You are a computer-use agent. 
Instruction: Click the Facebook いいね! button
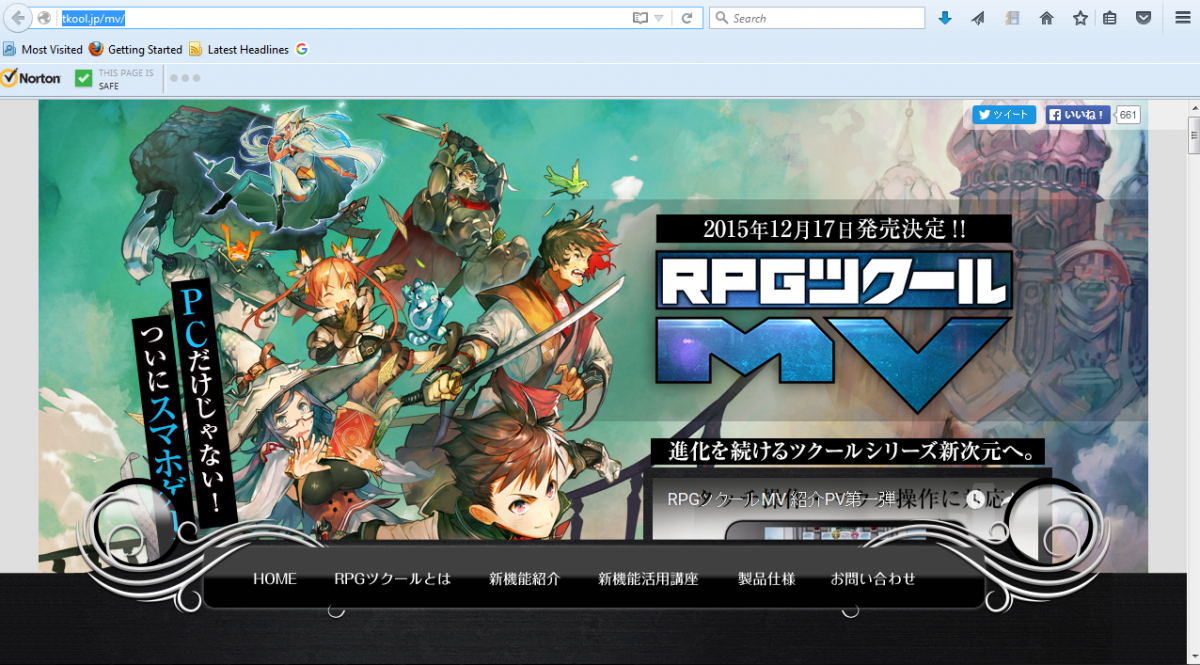1078,114
